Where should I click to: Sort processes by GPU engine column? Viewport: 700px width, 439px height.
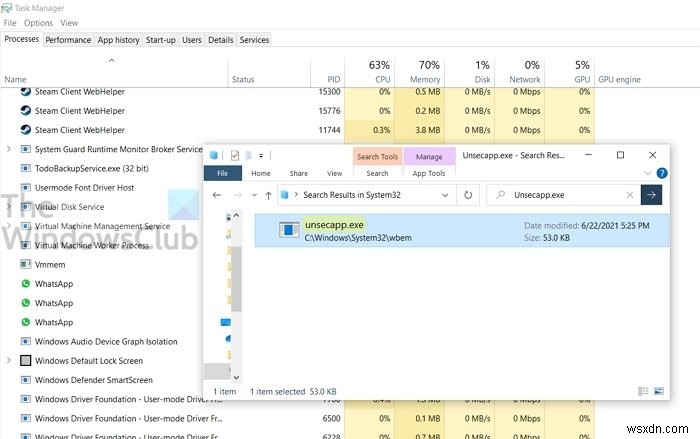coord(619,79)
